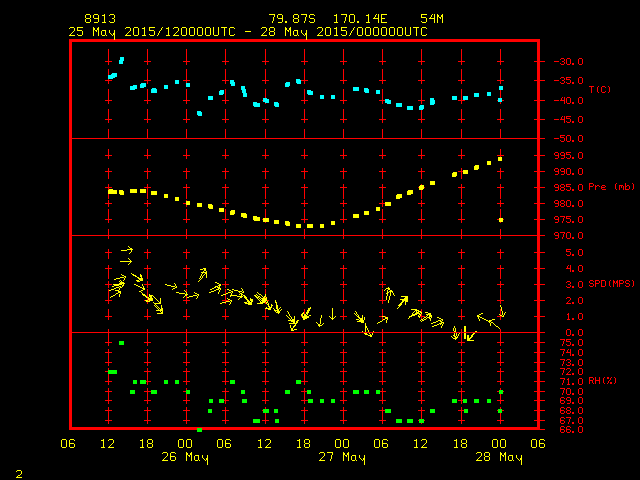Click the highest cyan temperature point near -30
Screen dimensions: 640x480
pos(121,60)
